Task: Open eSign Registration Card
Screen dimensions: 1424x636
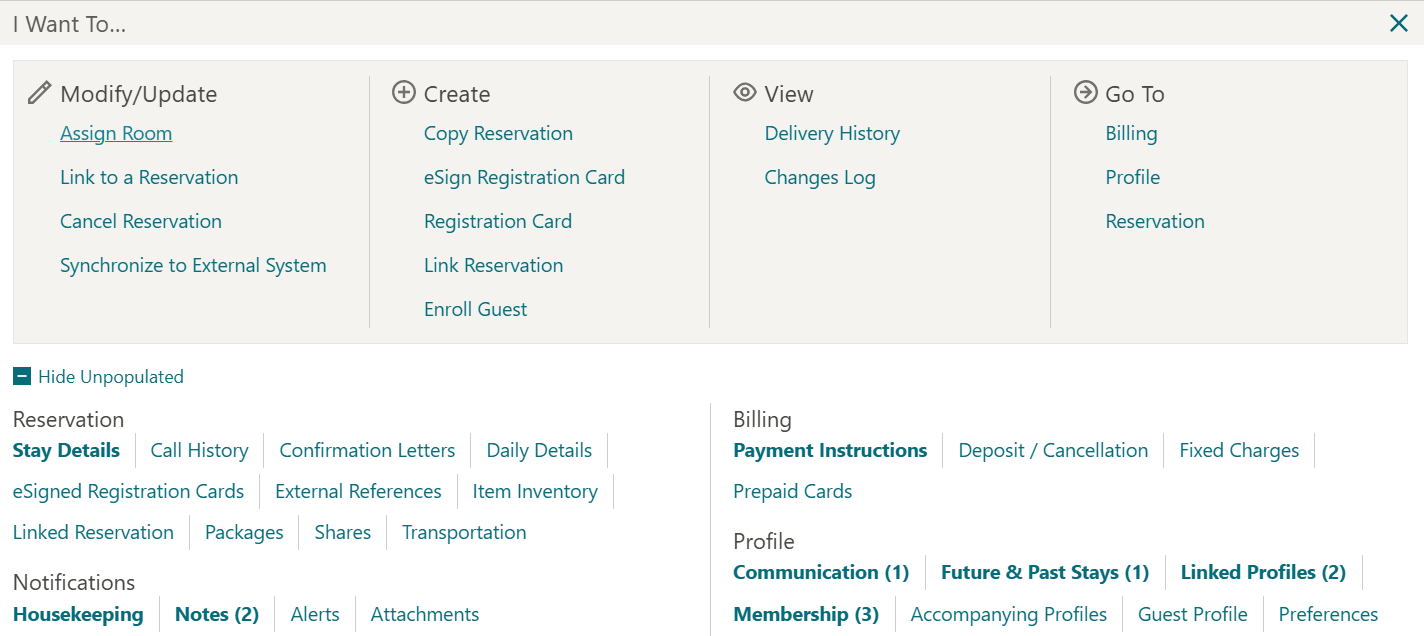Action: click(525, 177)
